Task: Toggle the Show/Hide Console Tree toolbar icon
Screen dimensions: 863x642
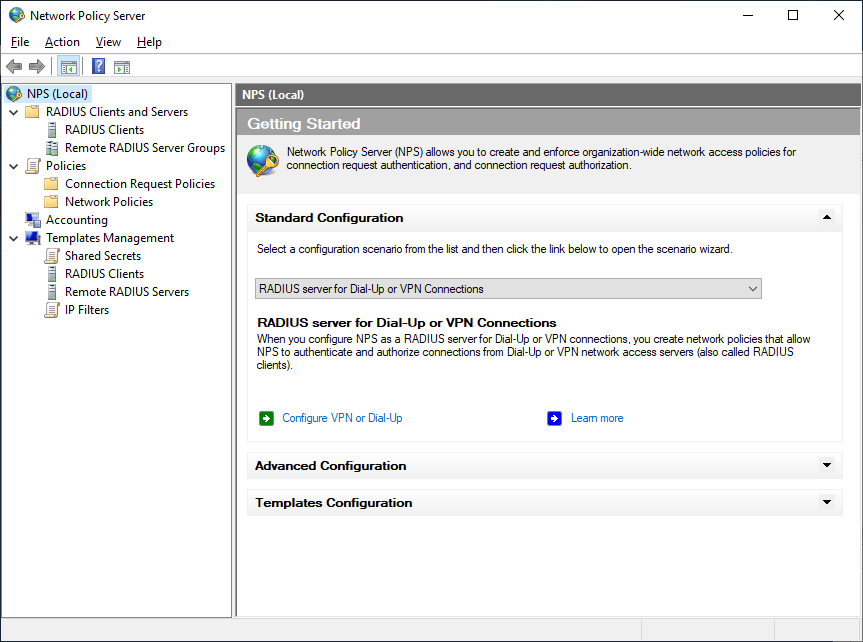Action: pyautogui.click(x=69, y=67)
